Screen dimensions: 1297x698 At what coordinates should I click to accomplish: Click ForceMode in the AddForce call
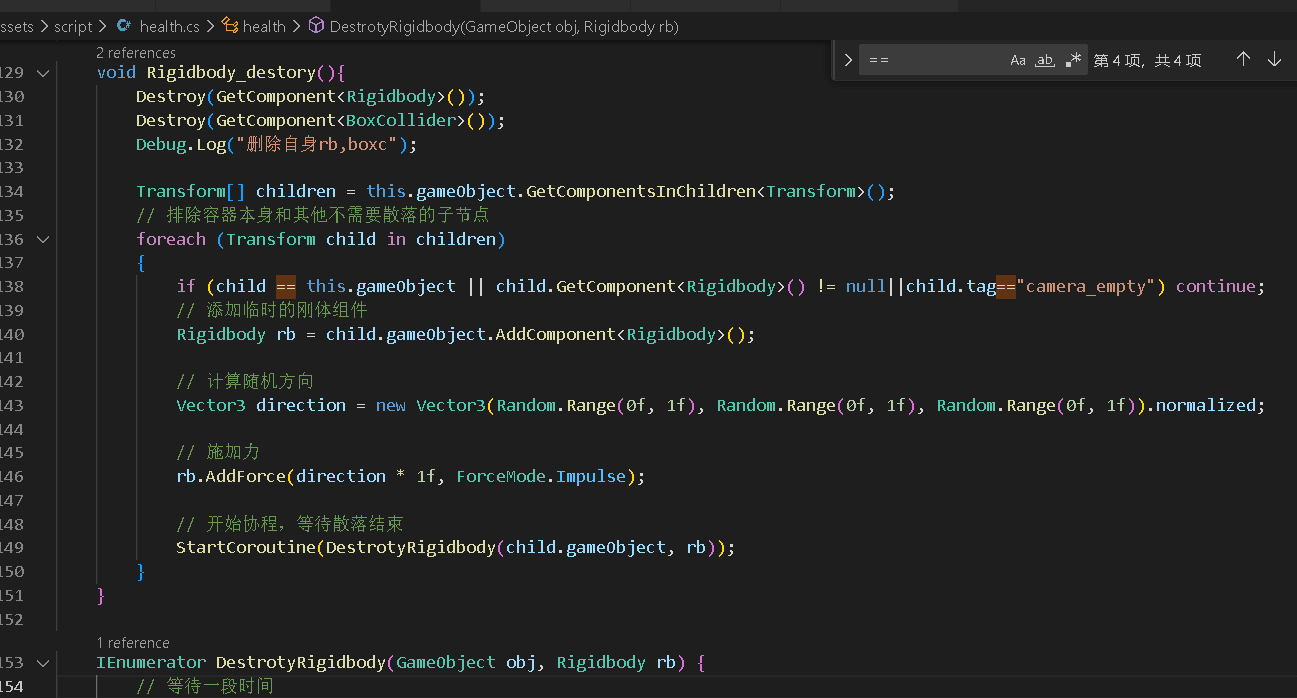[501, 476]
